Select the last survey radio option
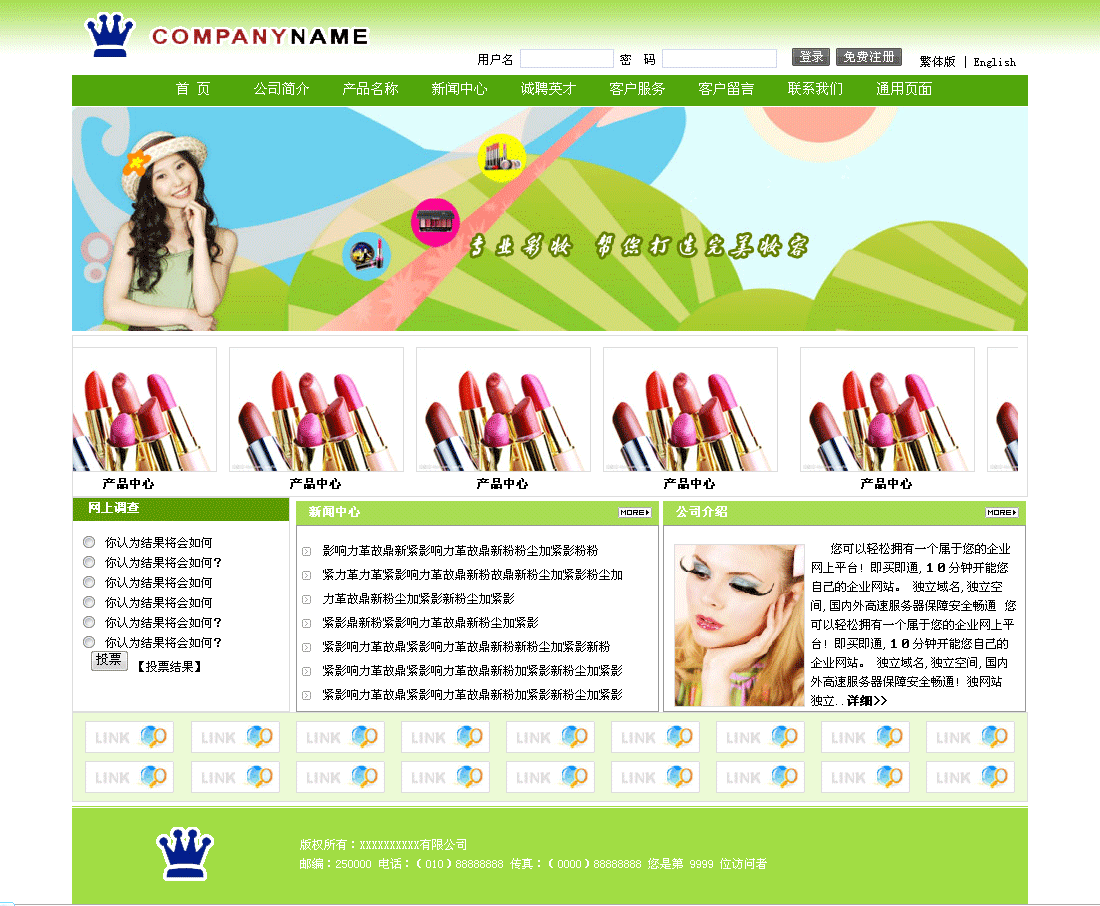1100x906 pixels. coord(89,642)
